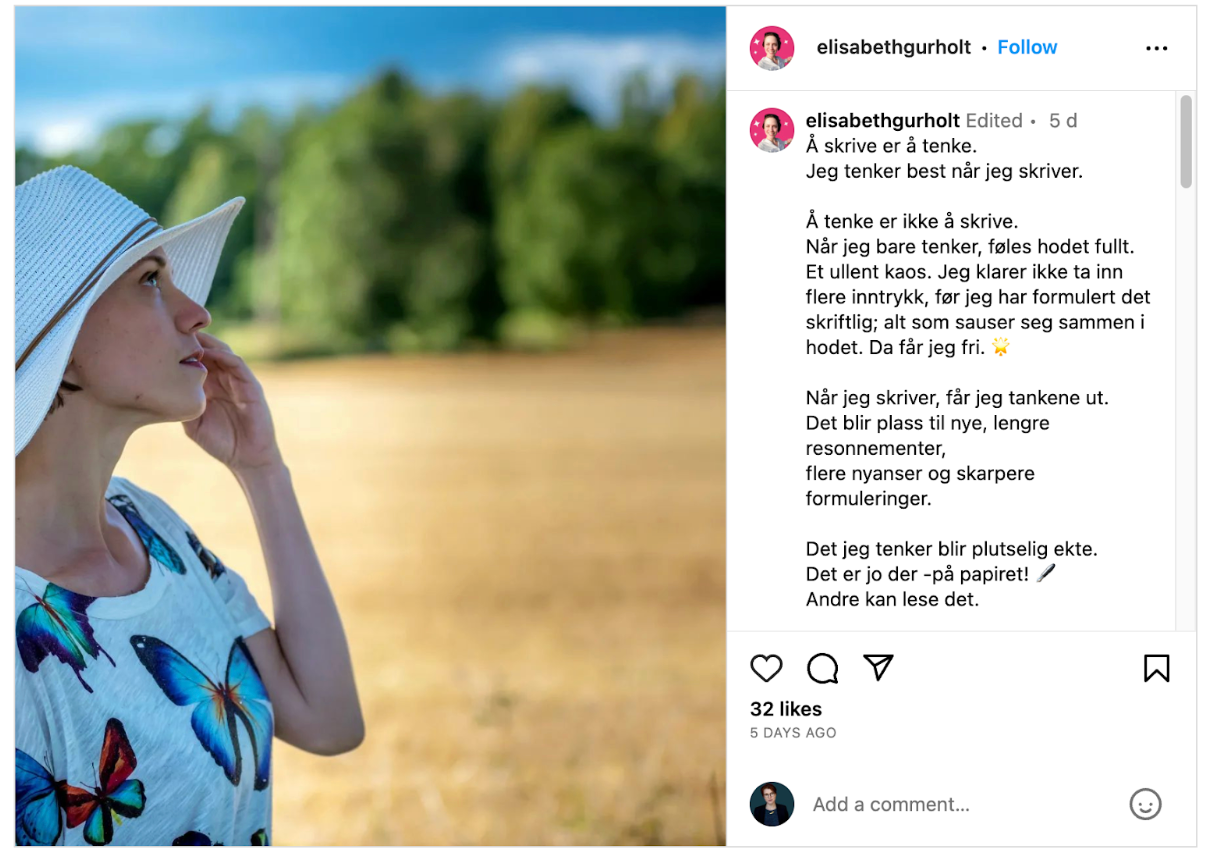Image resolution: width=1232 pixels, height=868 pixels.
Task: Click the 5 DAYS AGO timestamp
Action: coord(793,733)
